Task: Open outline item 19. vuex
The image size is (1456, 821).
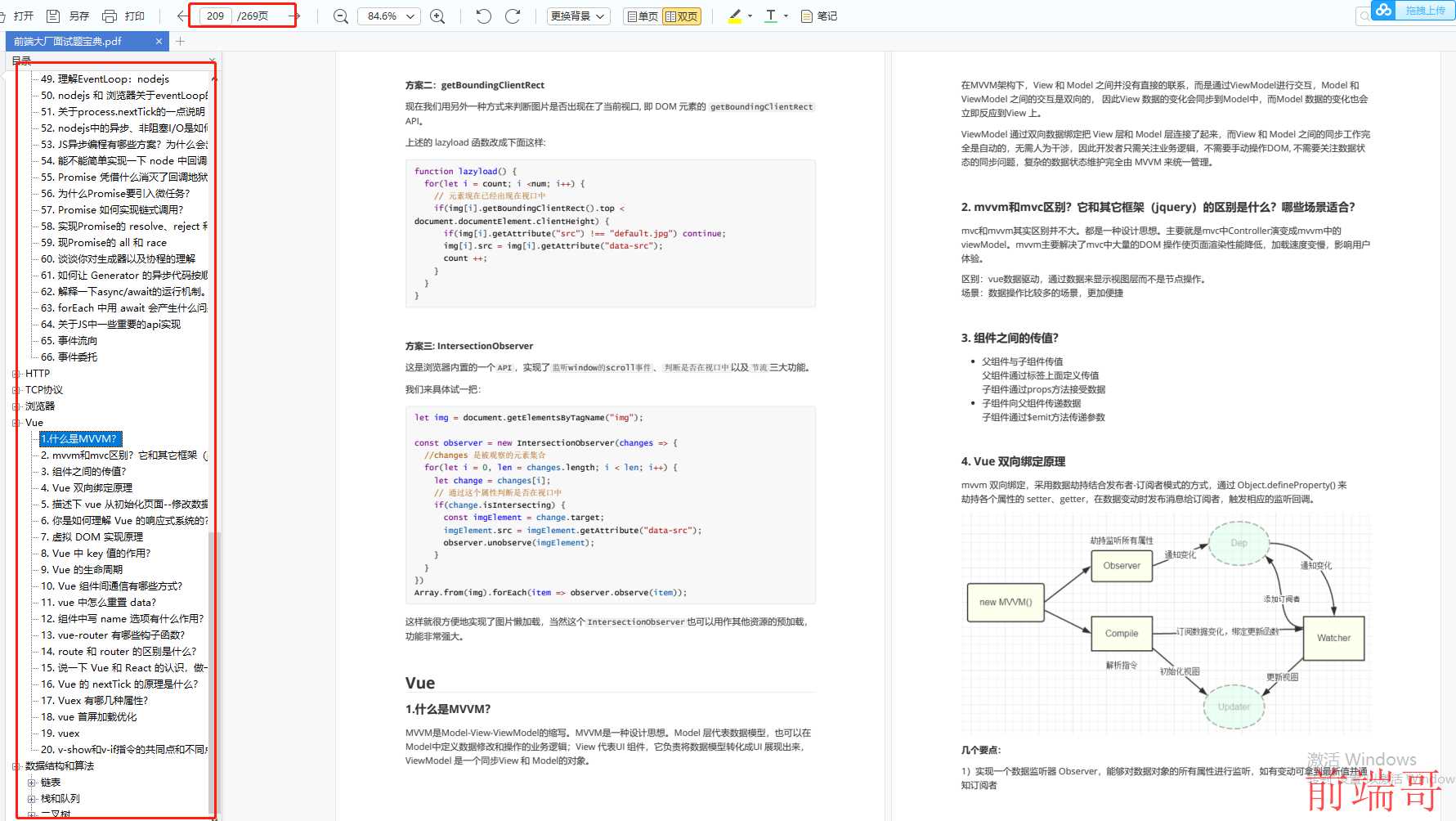Action: click(60, 734)
